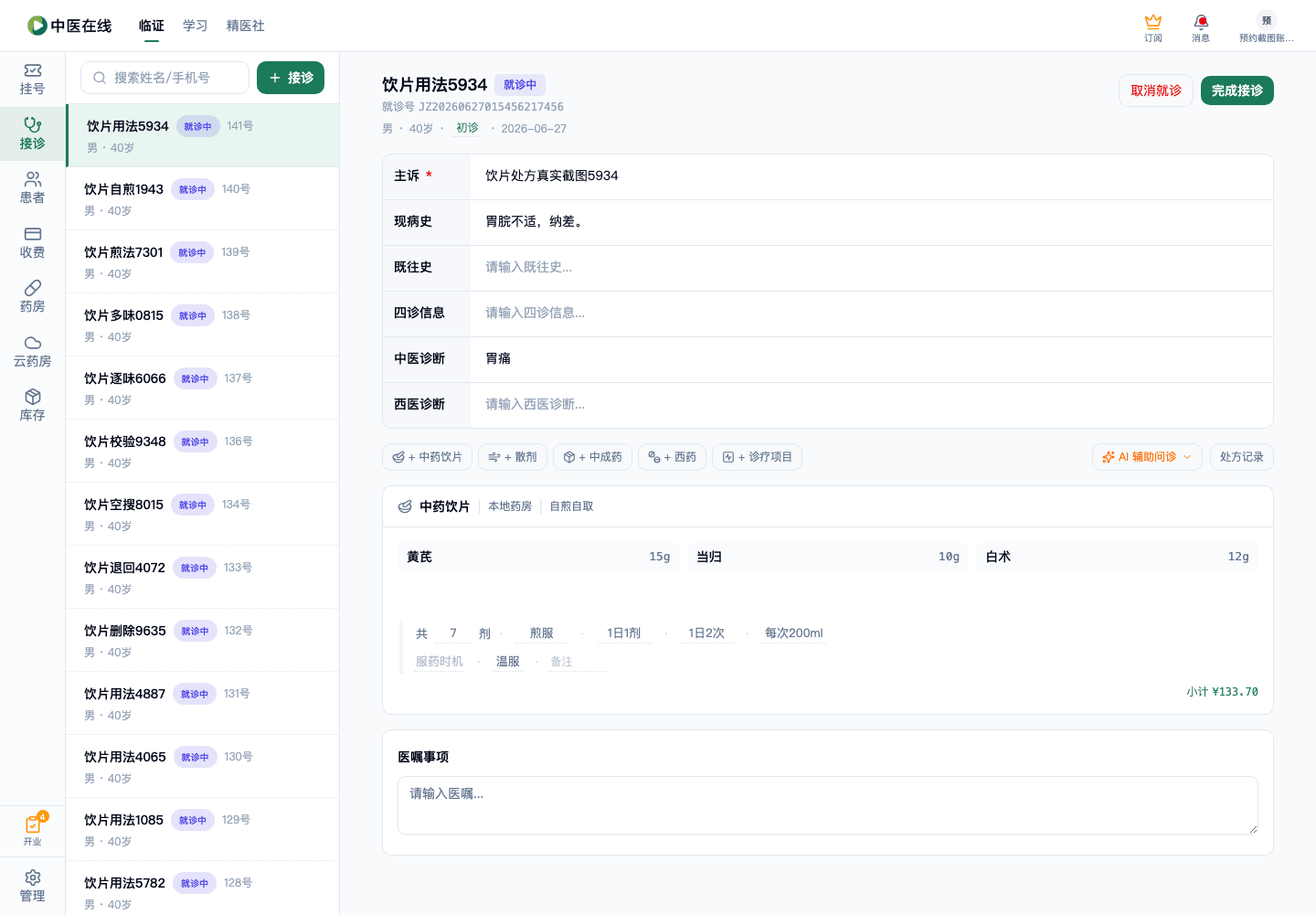Add 诊疗项目 item
This screenshot has width=1316, height=915.
click(757, 457)
